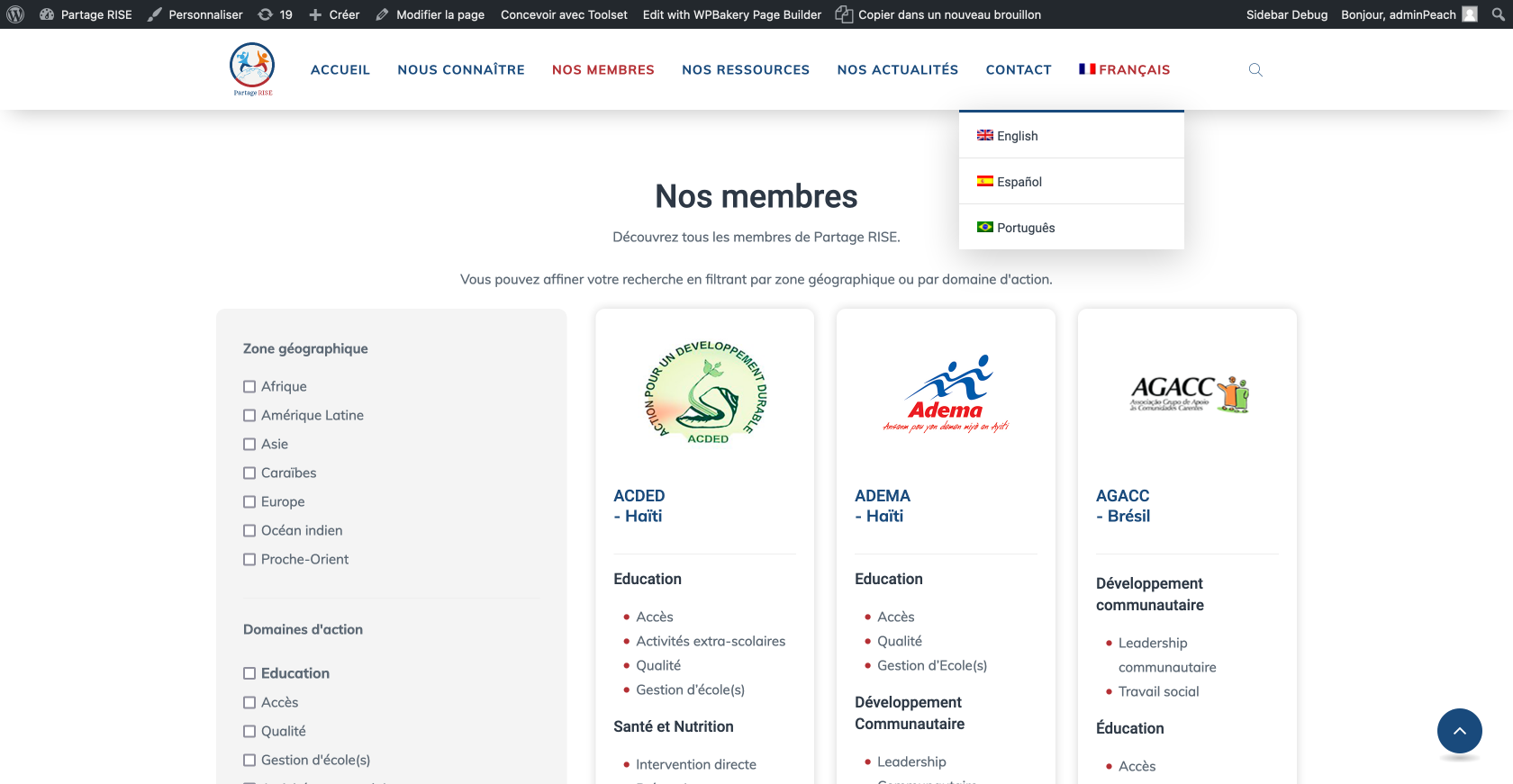Click the Adema member logo
The height and width of the screenshot is (784, 1513).
946,393
